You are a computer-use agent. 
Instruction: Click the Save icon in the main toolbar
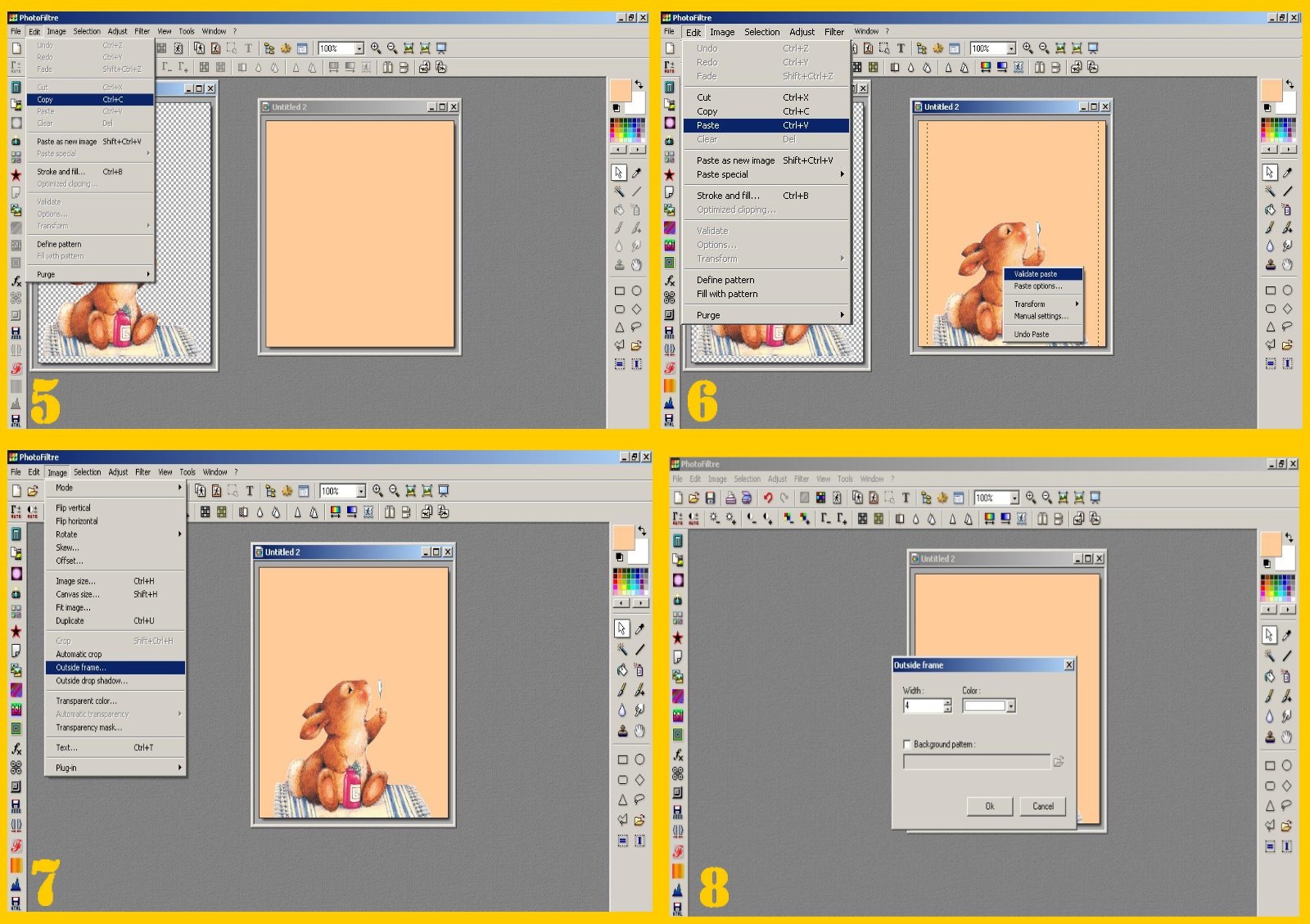click(710, 498)
